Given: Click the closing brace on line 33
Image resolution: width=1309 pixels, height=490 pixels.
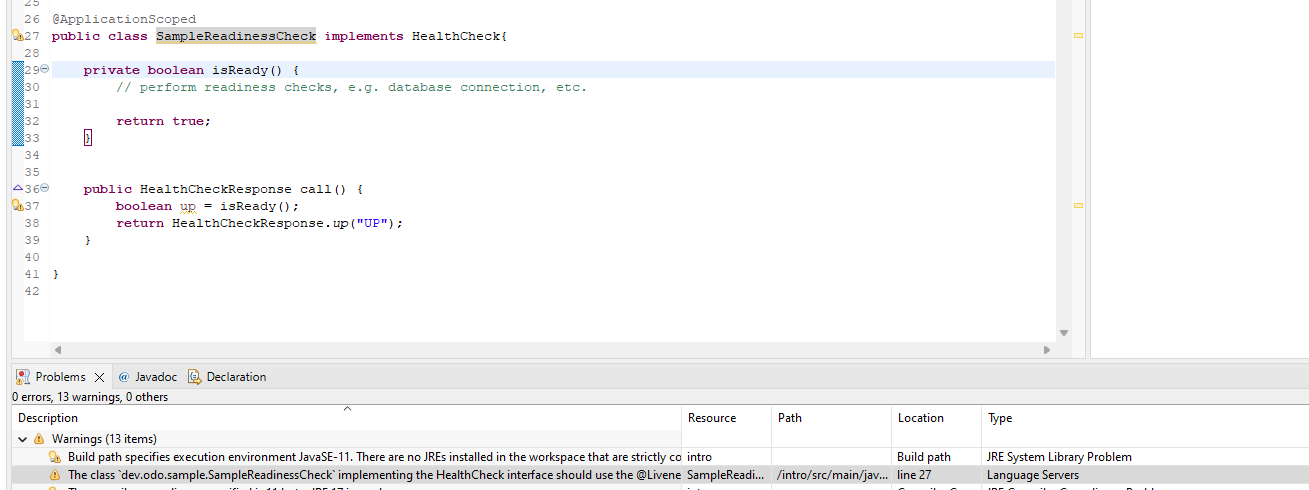Looking at the screenshot, I should [x=88, y=138].
